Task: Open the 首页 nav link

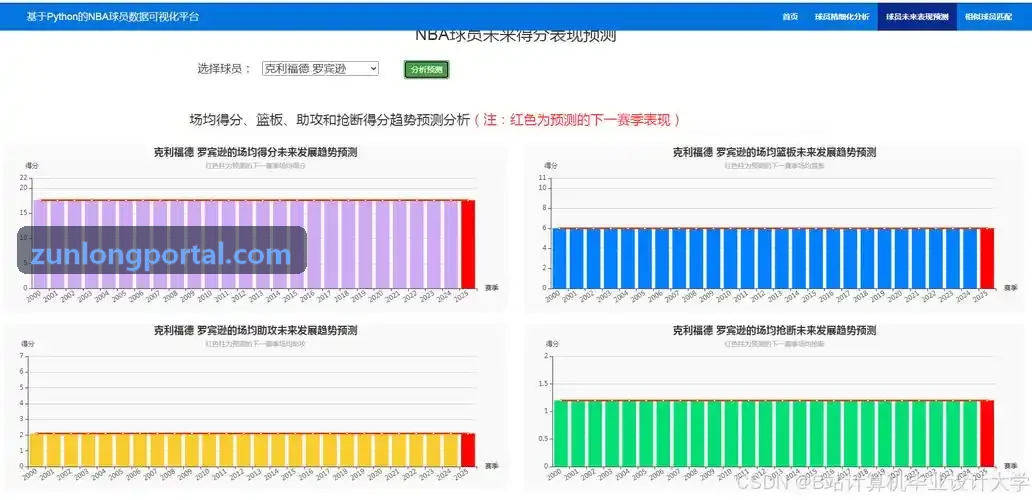Action: pyautogui.click(x=790, y=16)
